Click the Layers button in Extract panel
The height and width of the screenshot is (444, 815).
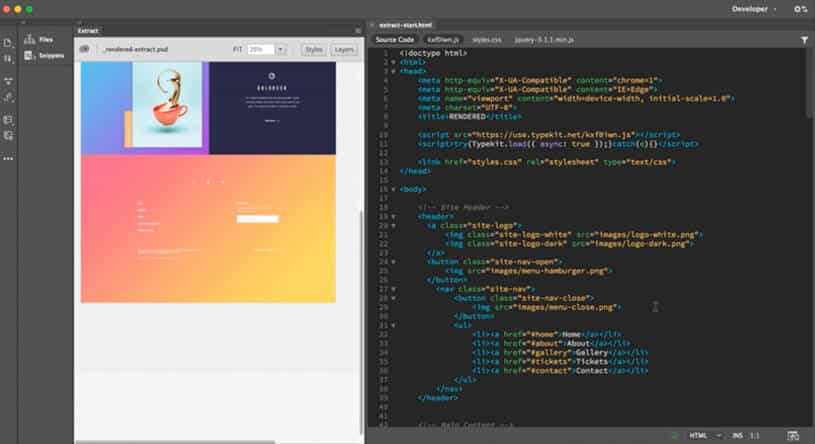(x=344, y=48)
